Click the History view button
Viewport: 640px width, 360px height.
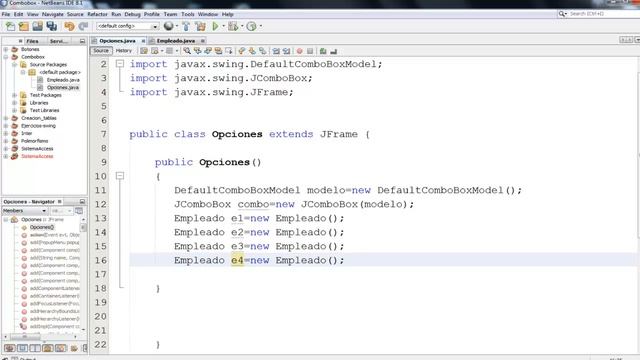click(x=124, y=51)
